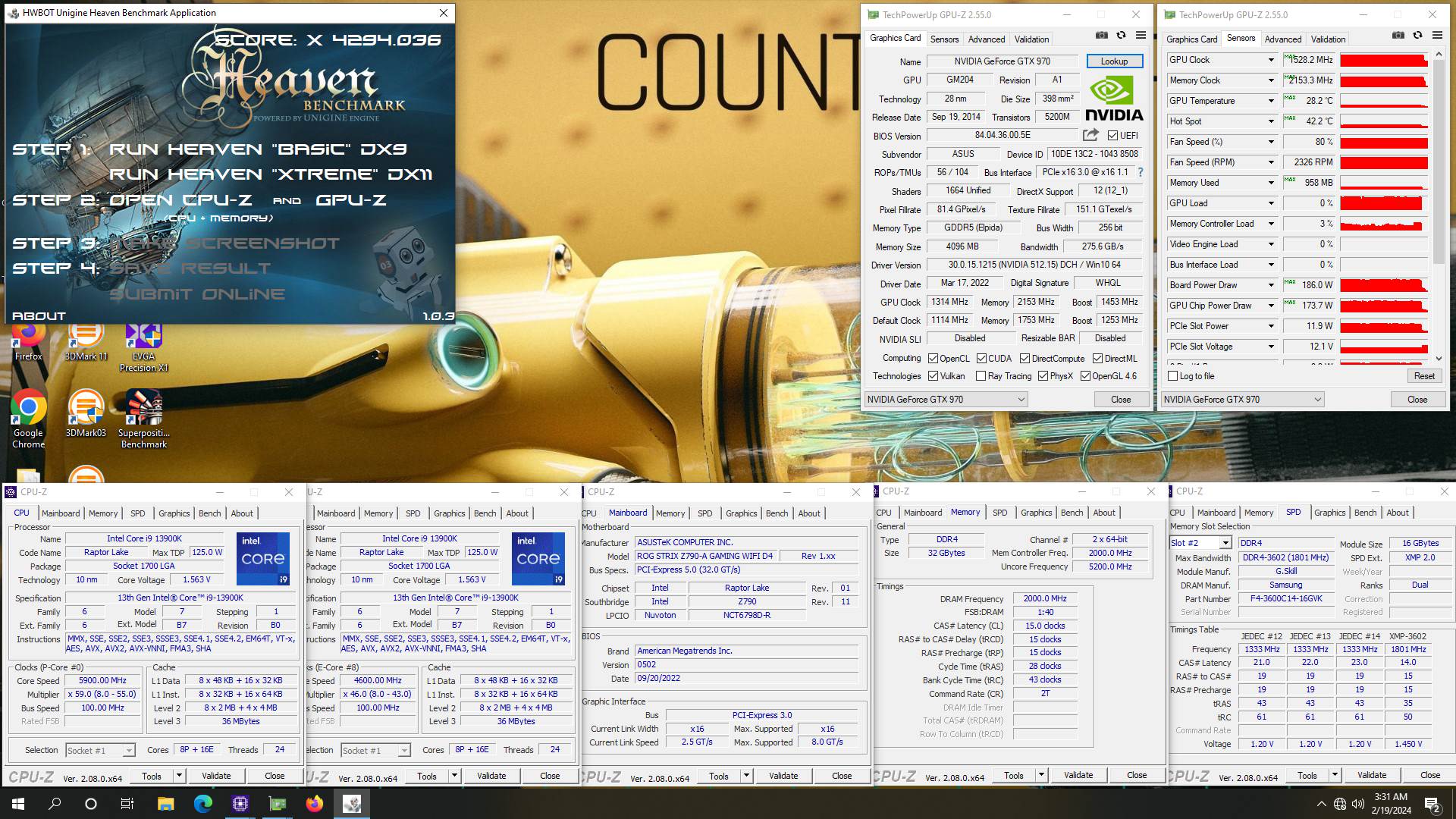Screen dimensions: 1456x819
Task: Click Firefox icon in the taskbar
Action: (314, 804)
